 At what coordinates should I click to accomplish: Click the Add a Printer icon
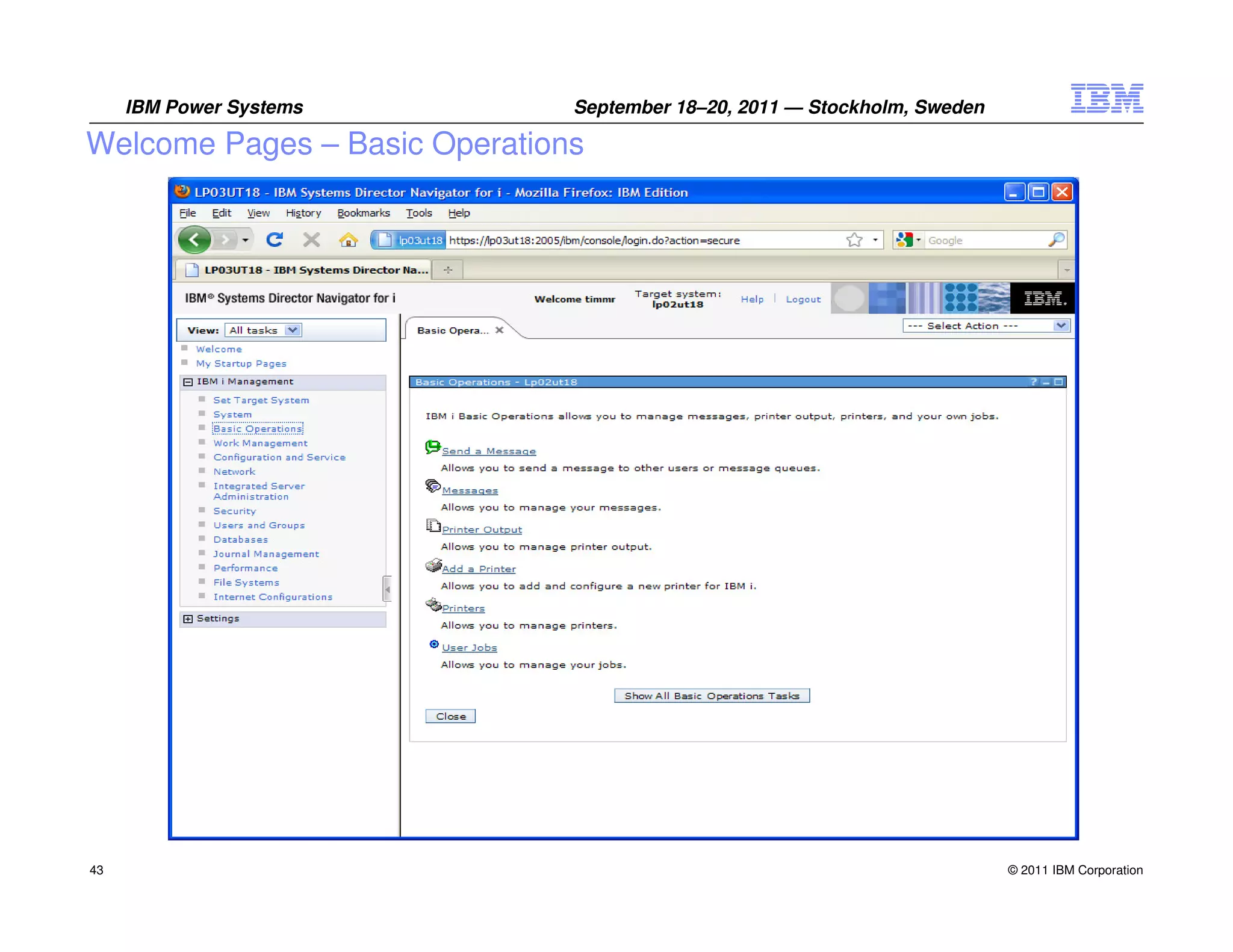[433, 566]
